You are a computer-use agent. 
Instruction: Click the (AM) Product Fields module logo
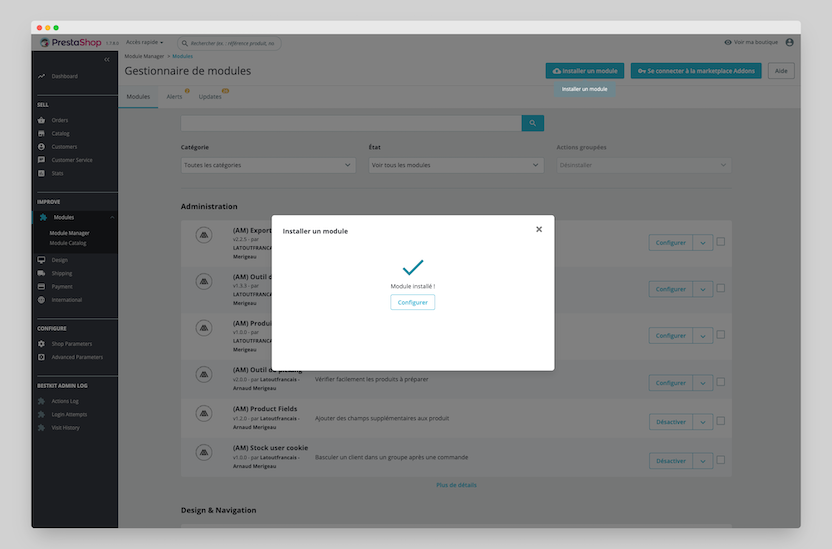pos(204,414)
